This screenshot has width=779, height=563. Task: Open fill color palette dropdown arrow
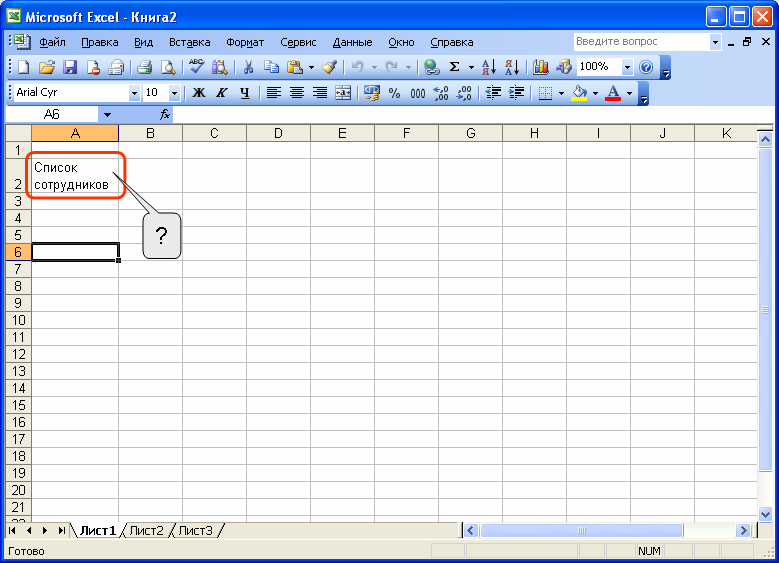595,93
